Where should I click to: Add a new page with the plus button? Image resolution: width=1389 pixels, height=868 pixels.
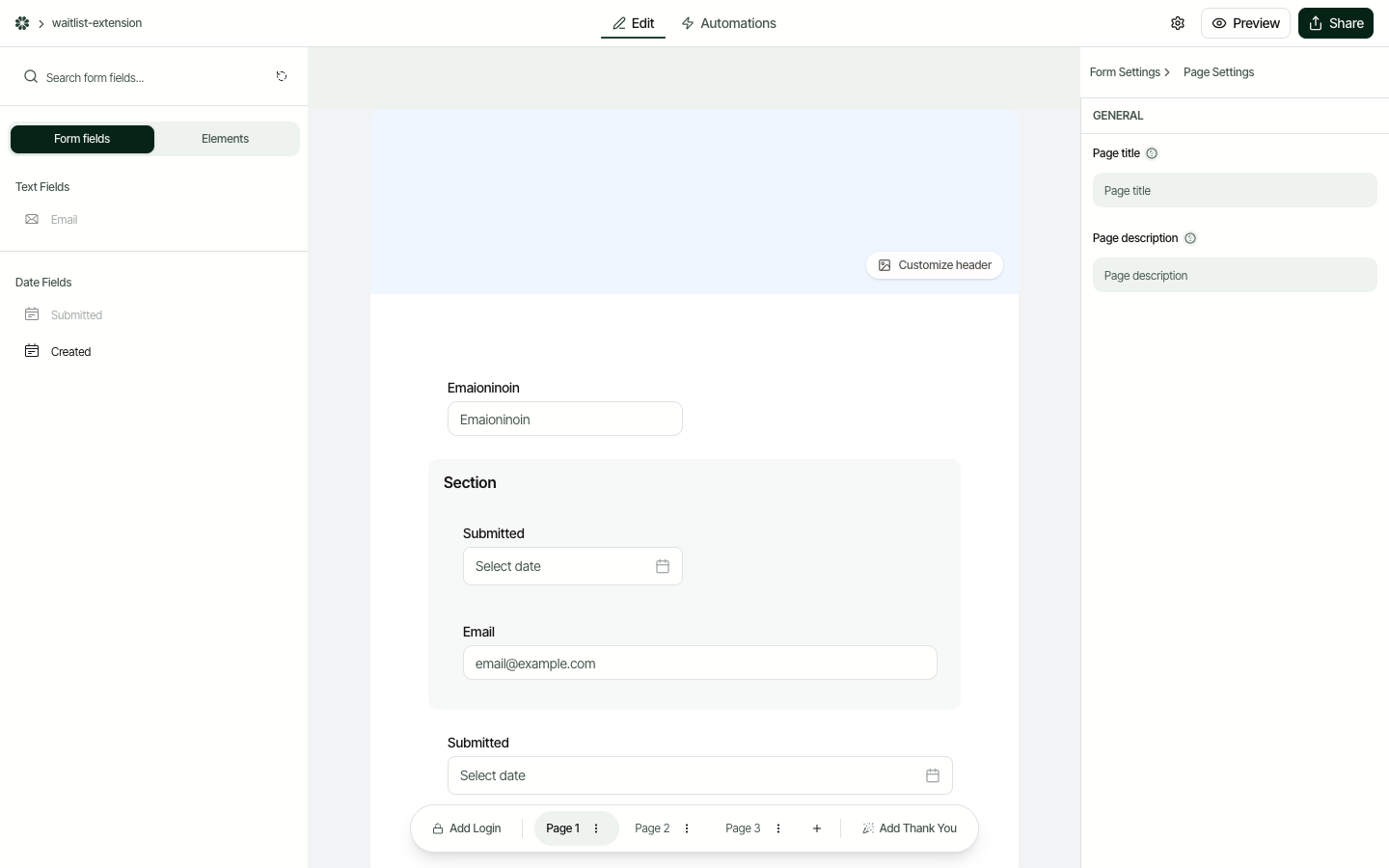(816, 828)
